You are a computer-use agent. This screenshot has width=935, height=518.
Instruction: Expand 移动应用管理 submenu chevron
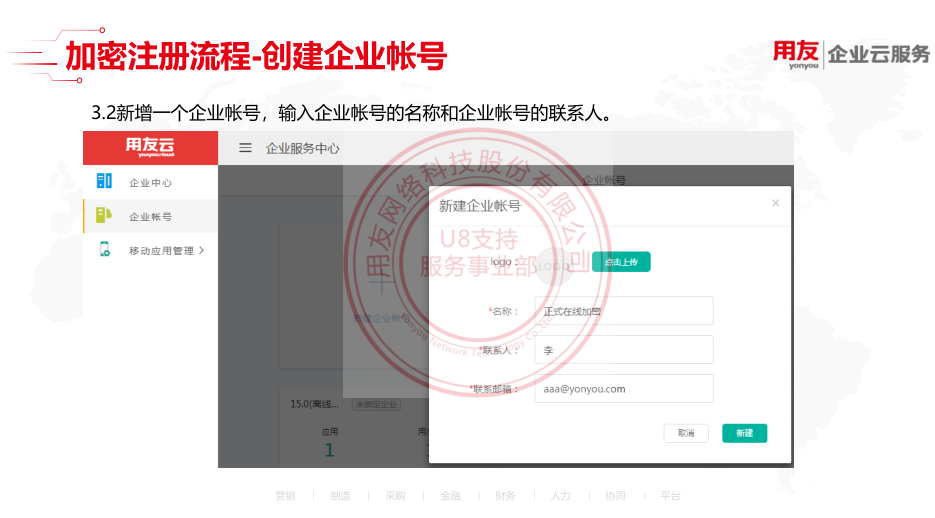202,250
